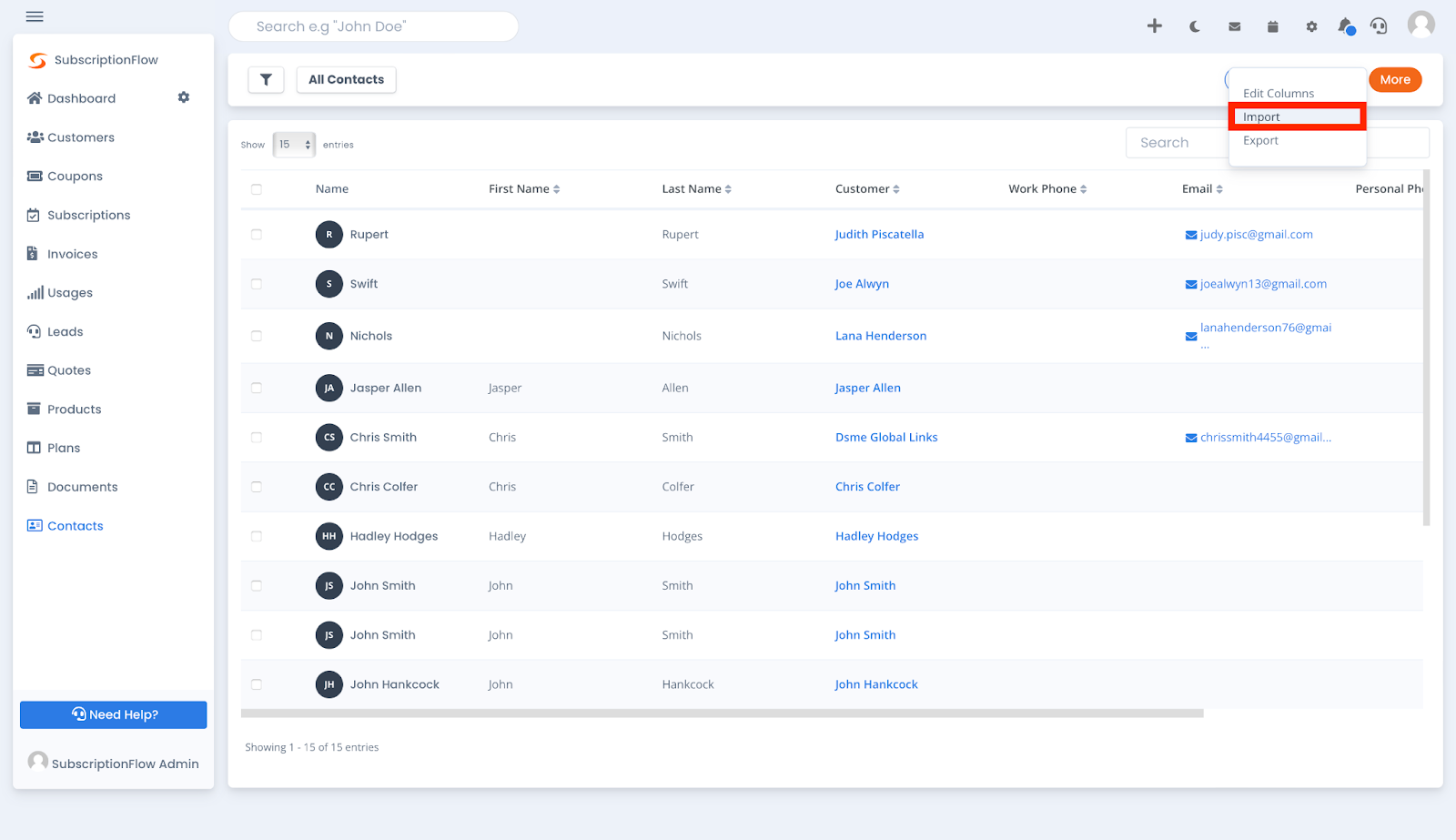Open Products in sidebar
The image size is (1456, 840).
pos(64,410)
